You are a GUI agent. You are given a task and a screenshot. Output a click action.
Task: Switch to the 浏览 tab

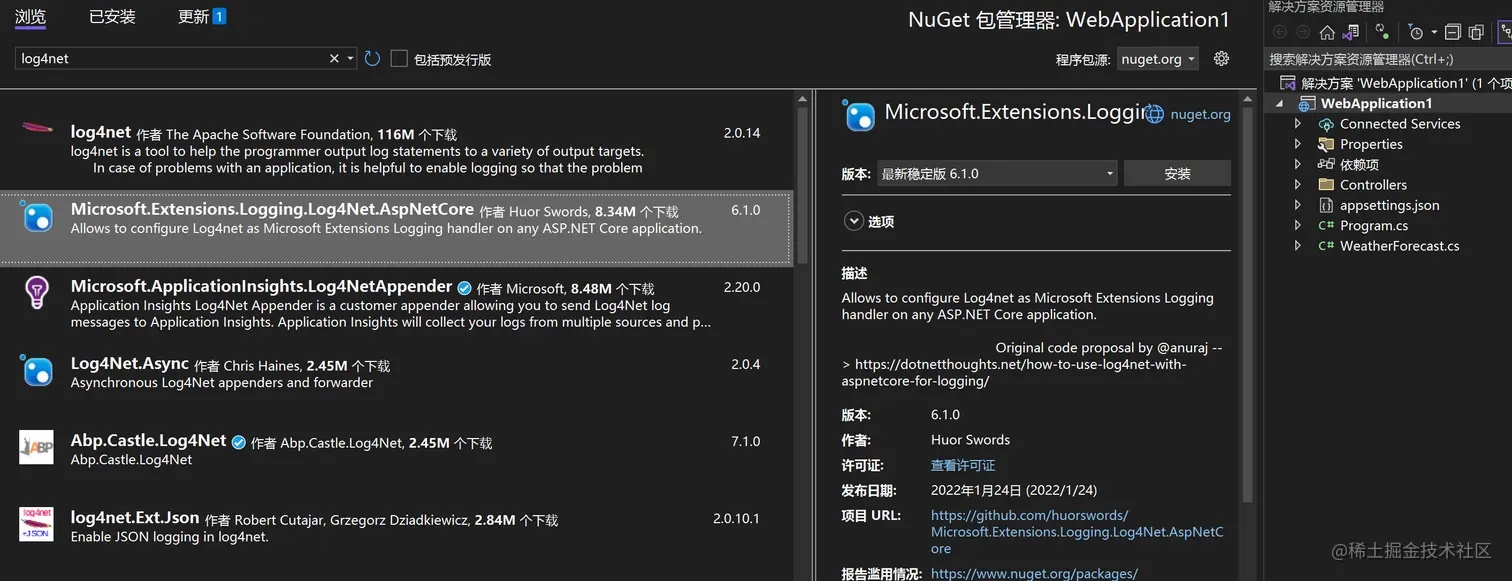30,17
